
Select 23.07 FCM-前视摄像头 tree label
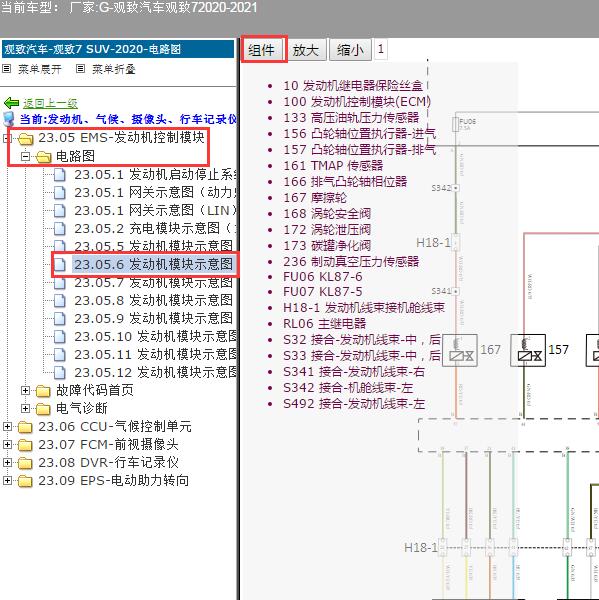click(x=108, y=445)
